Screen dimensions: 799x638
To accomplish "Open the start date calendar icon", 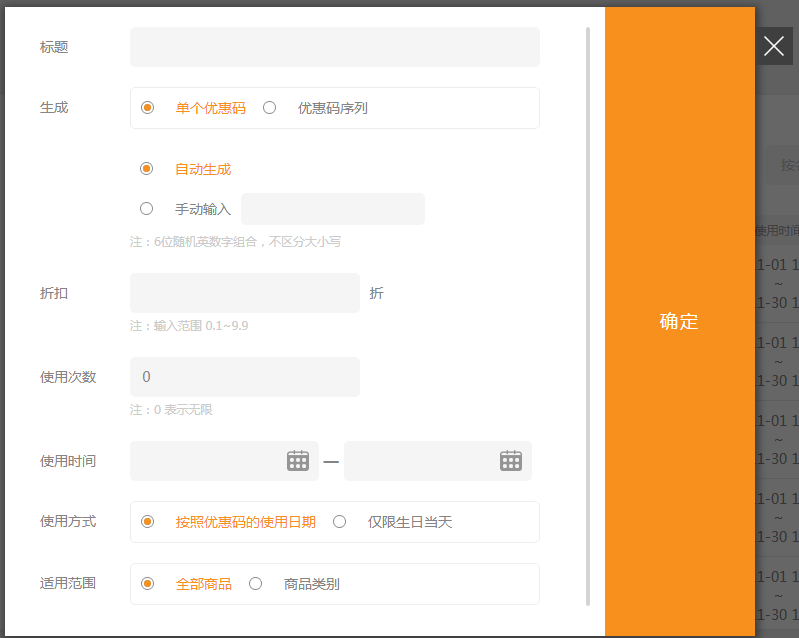I will click(x=298, y=461).
